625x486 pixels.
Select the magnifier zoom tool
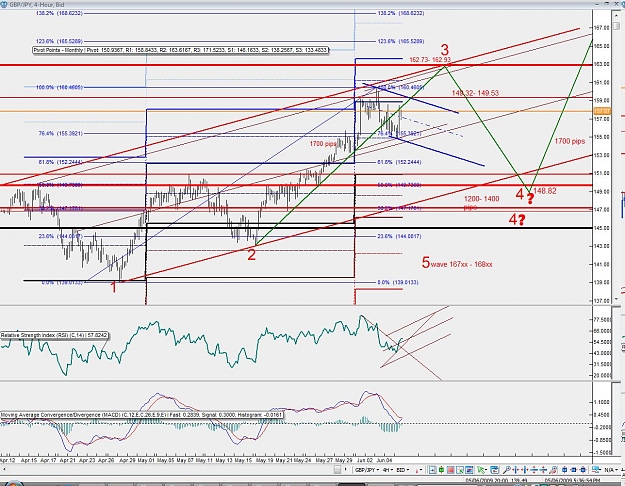pyautogui.click(x=507, y=470)
